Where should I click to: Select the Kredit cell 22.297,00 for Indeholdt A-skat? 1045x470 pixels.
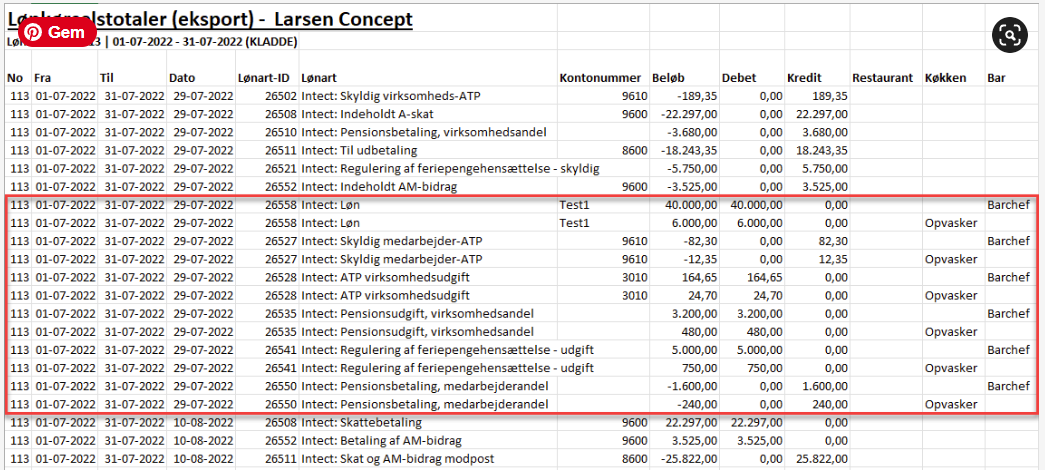822,114
